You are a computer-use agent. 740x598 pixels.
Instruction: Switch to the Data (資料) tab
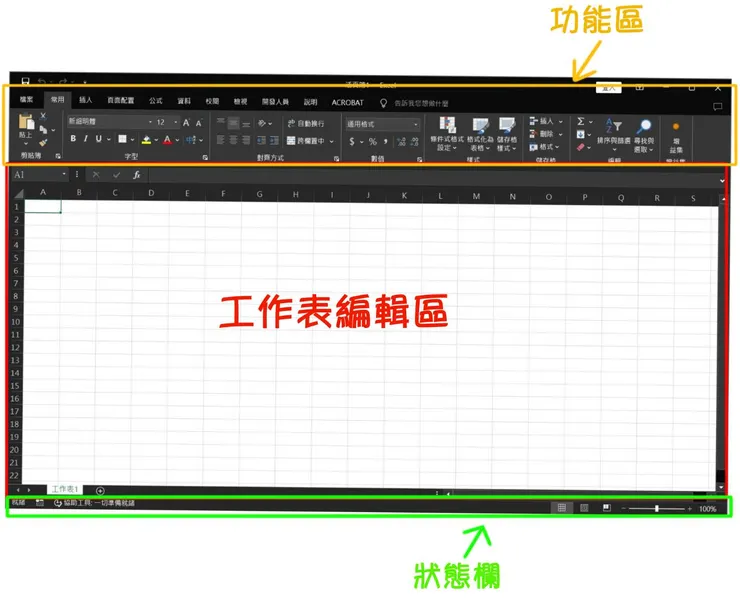tap(184, 101)
